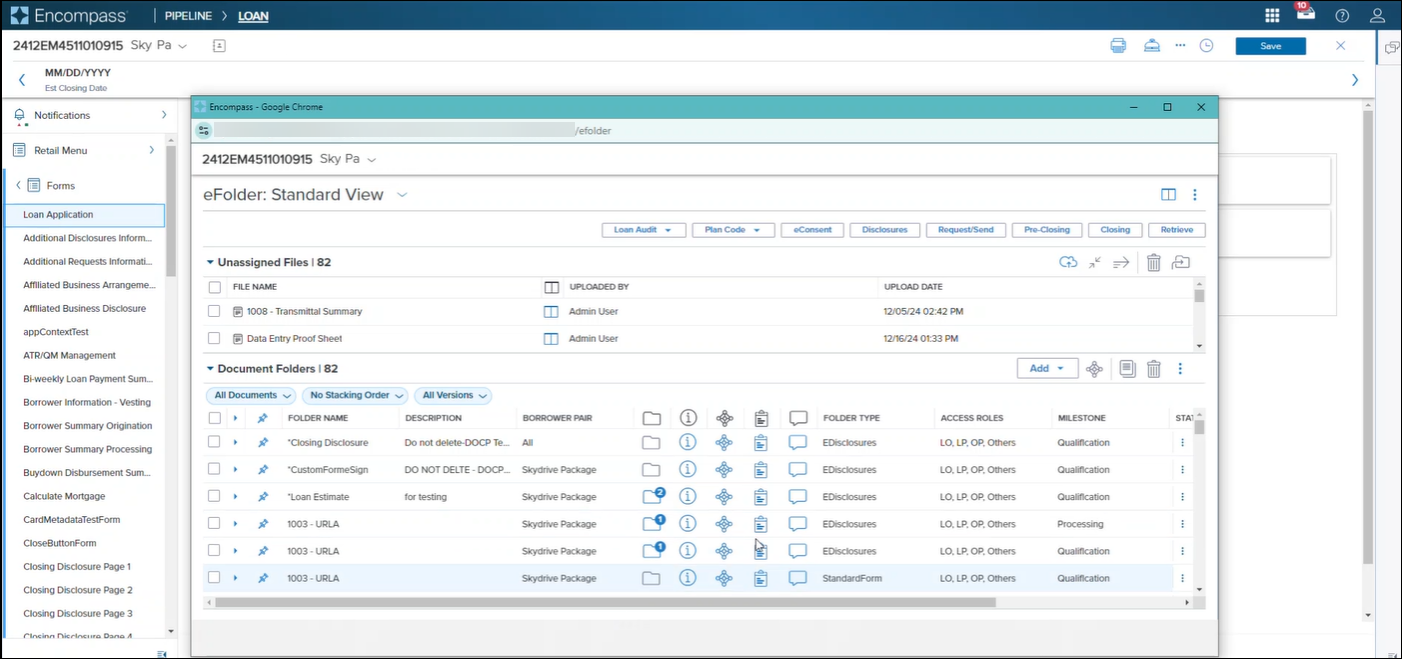
Task: Click the eConsent button
Action: (813, 230)
